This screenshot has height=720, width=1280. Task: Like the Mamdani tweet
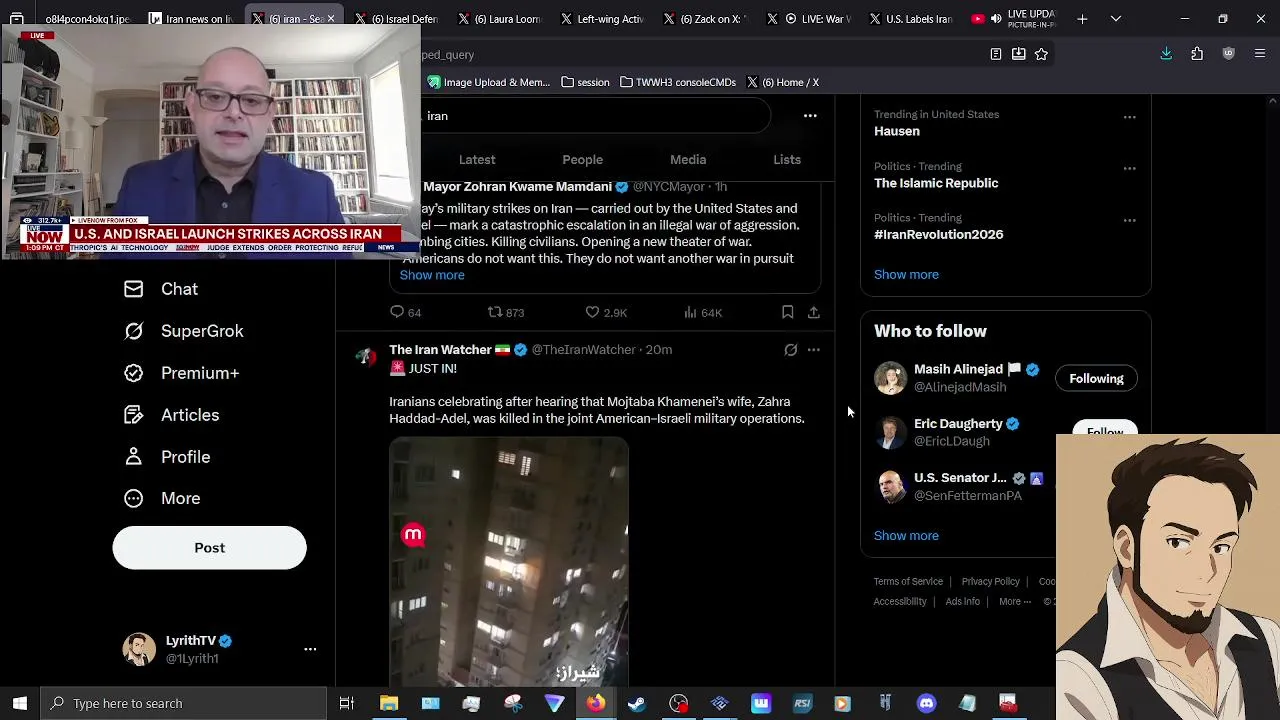point(606,312)
